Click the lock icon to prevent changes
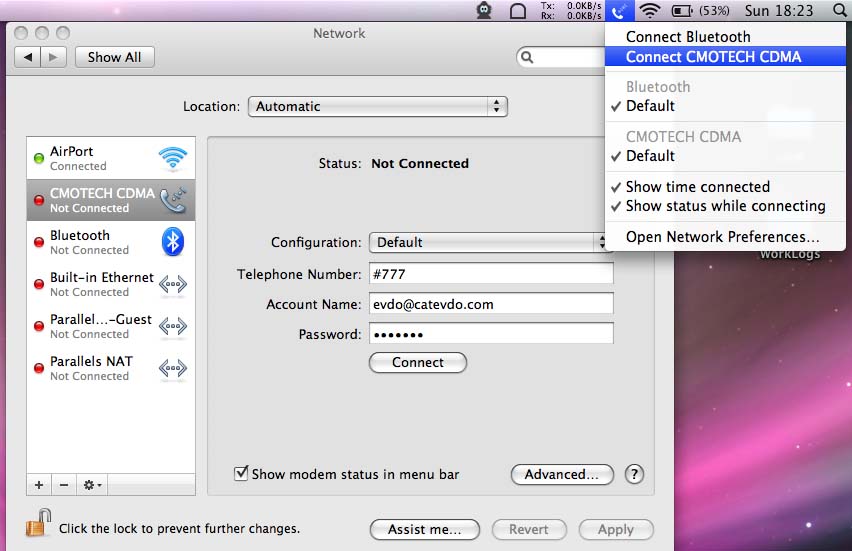The width and height of the screenshot is (852, 551). (x=39, y=523)
